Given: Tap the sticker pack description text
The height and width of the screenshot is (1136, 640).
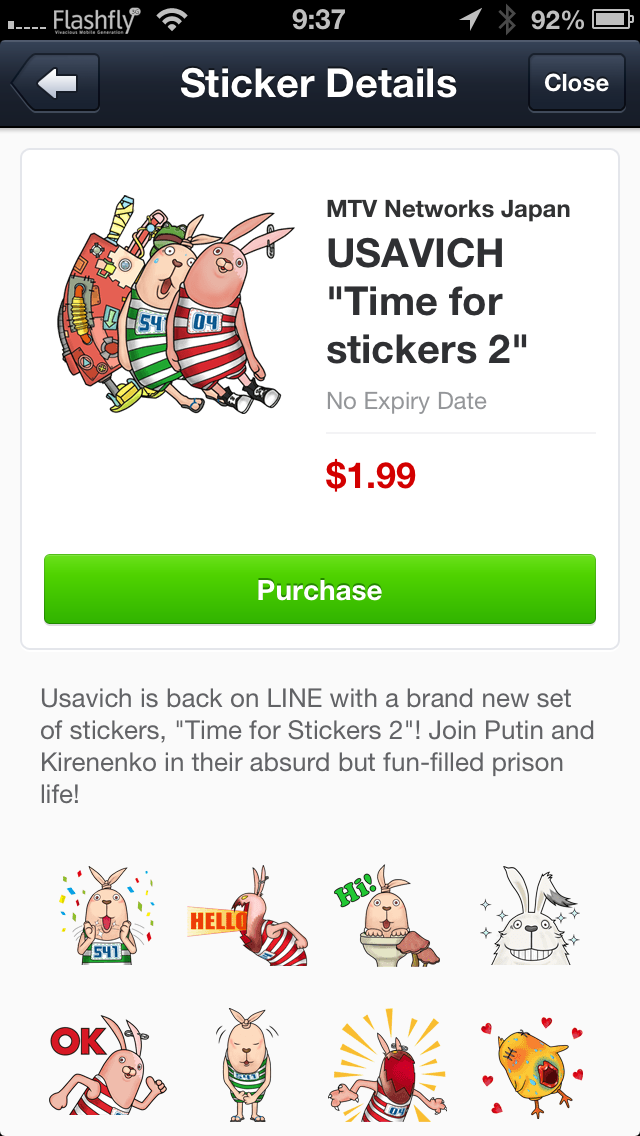Looking at the screenshot, I should pyautogui.click(x=317, y=746).
